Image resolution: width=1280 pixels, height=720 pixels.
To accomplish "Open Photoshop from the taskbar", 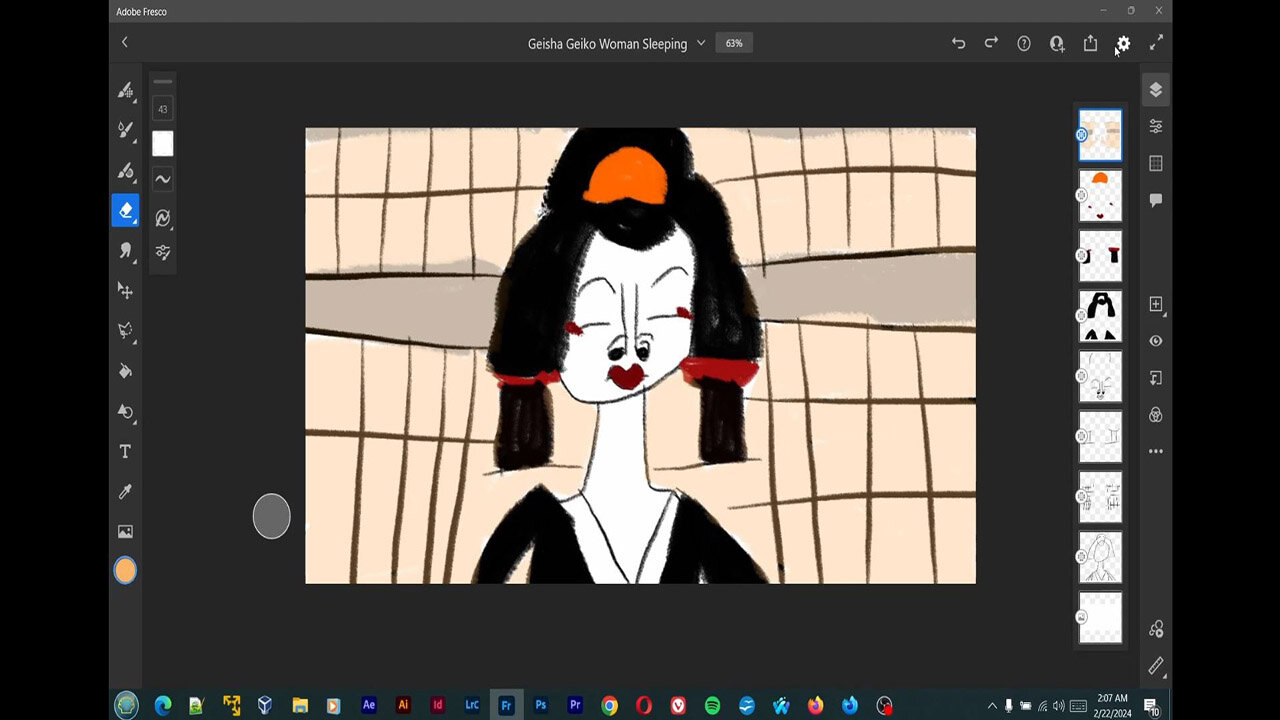I will (x=541, y=705).
